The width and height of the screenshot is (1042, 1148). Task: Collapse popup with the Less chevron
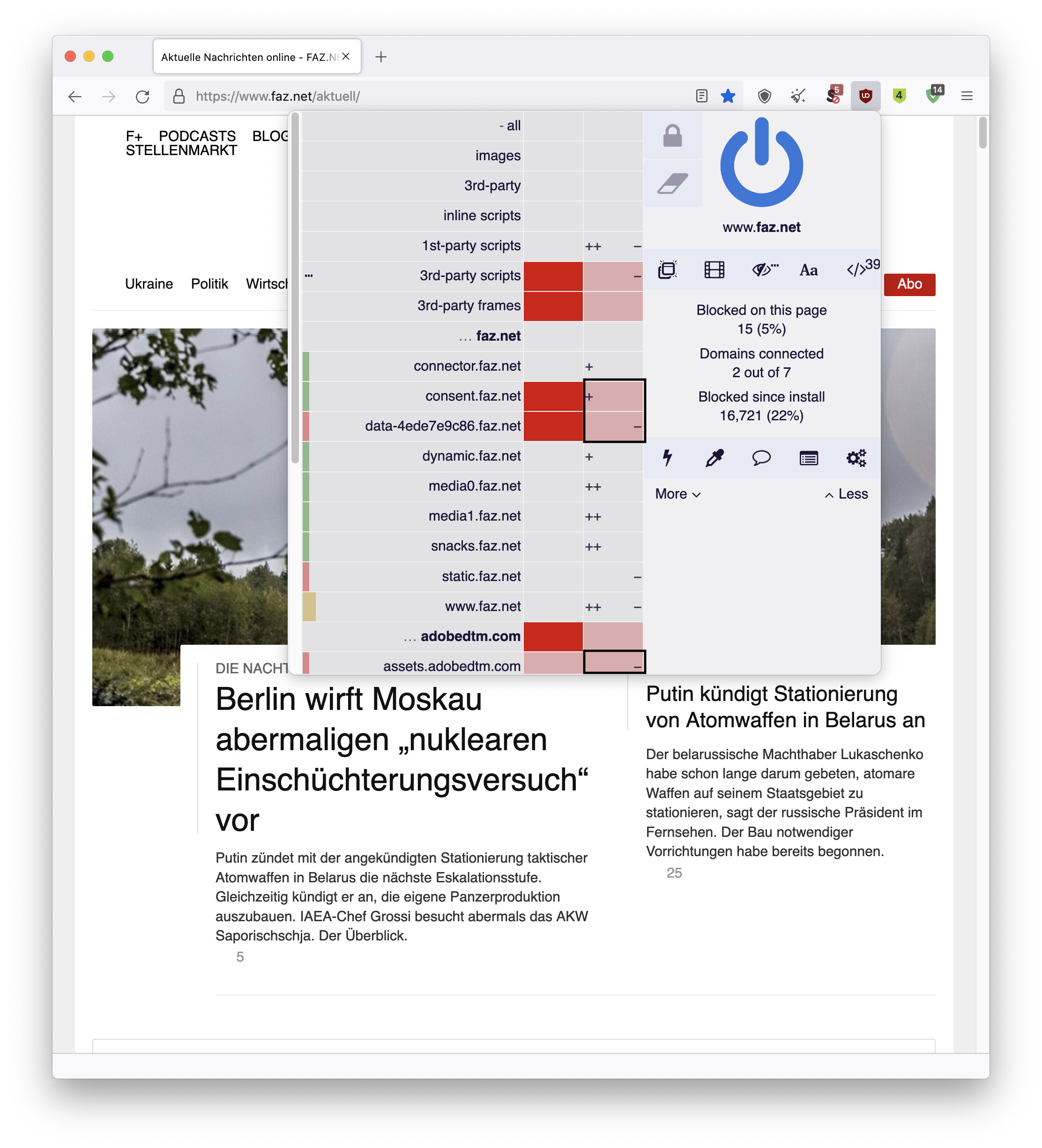(x=846, y=494)
